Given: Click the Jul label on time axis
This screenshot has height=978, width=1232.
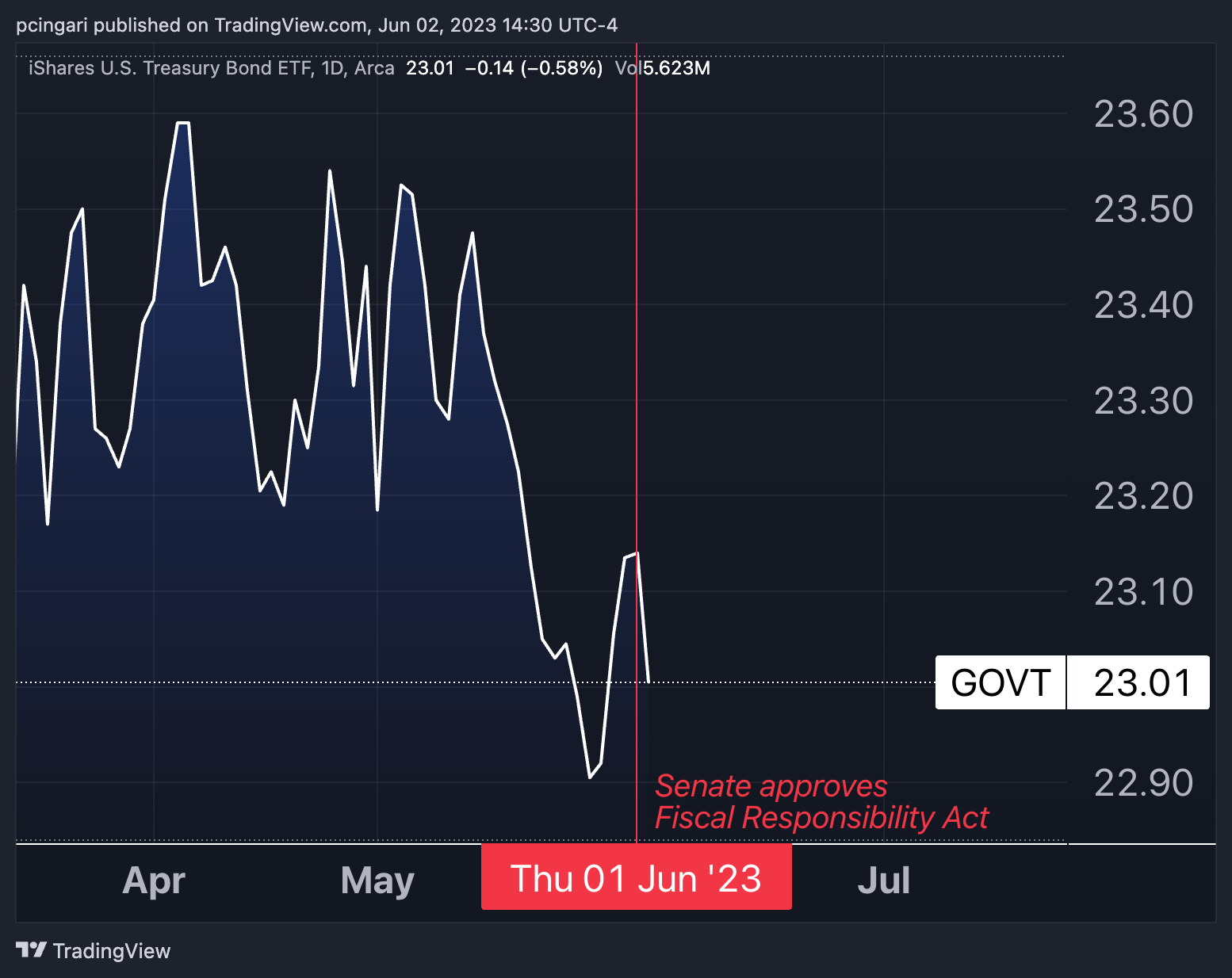Looking at the screenshot, I should pyautogui.click(x=883, y=881).
